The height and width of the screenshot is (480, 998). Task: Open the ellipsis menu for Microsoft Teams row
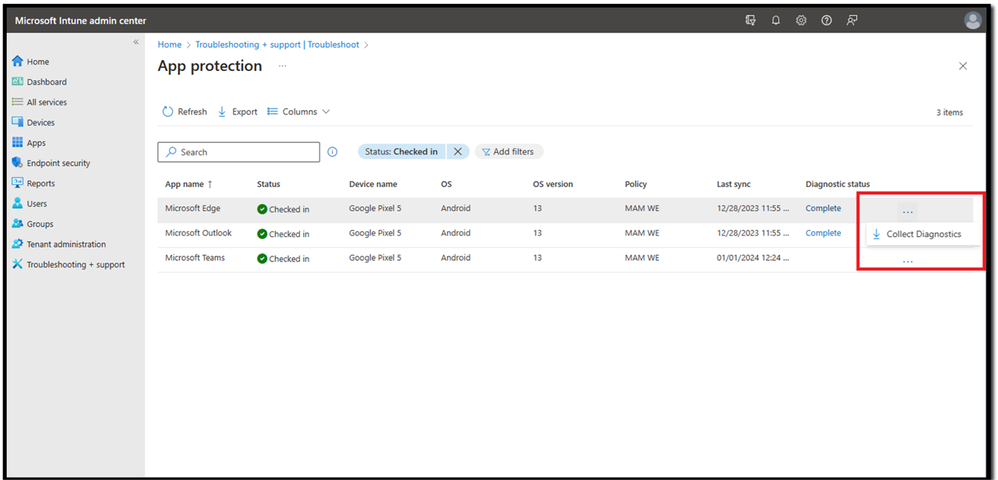click(908, 261)
